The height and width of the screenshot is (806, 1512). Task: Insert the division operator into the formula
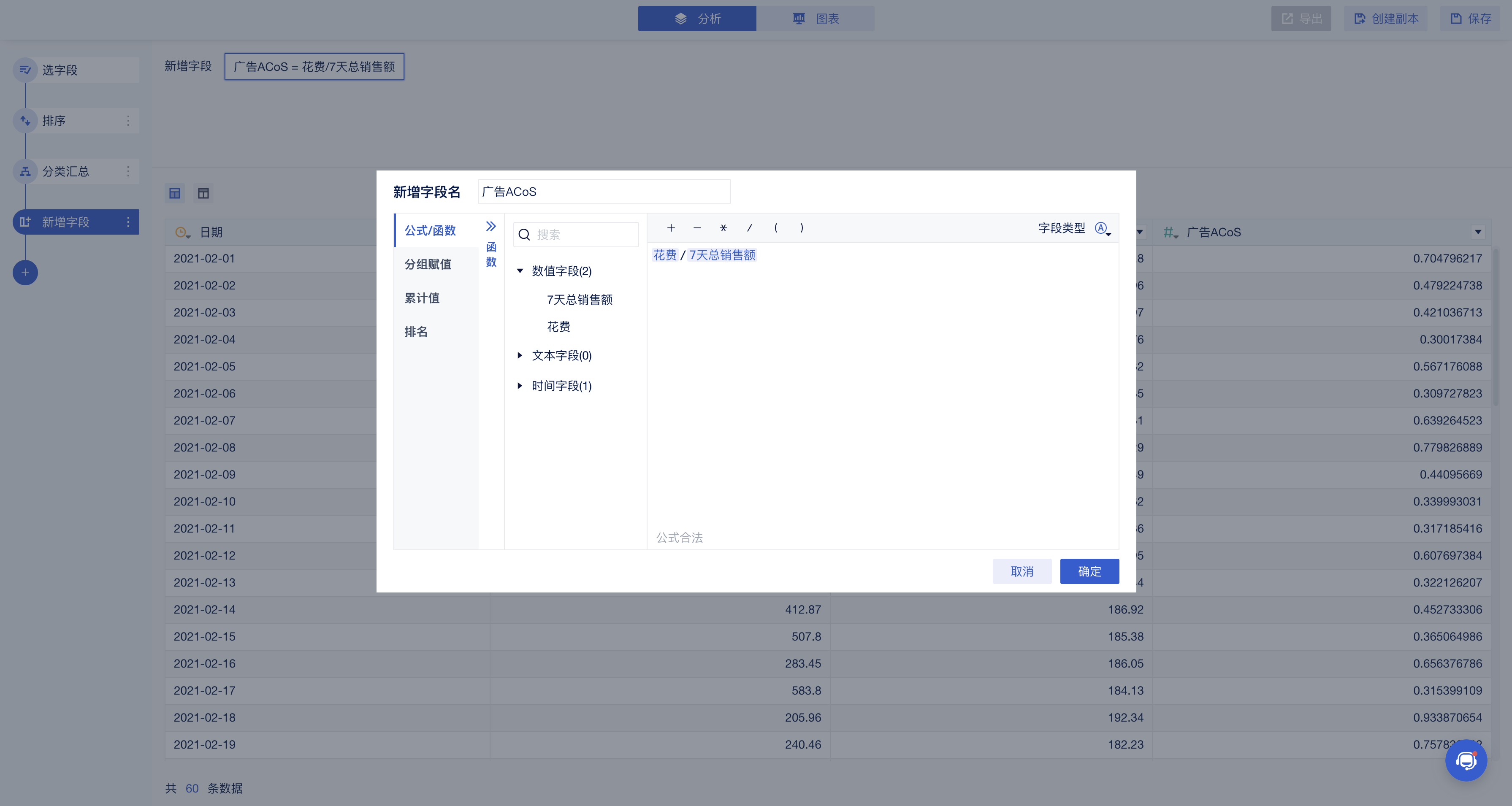pyautogui.click(x=750, y=228)
